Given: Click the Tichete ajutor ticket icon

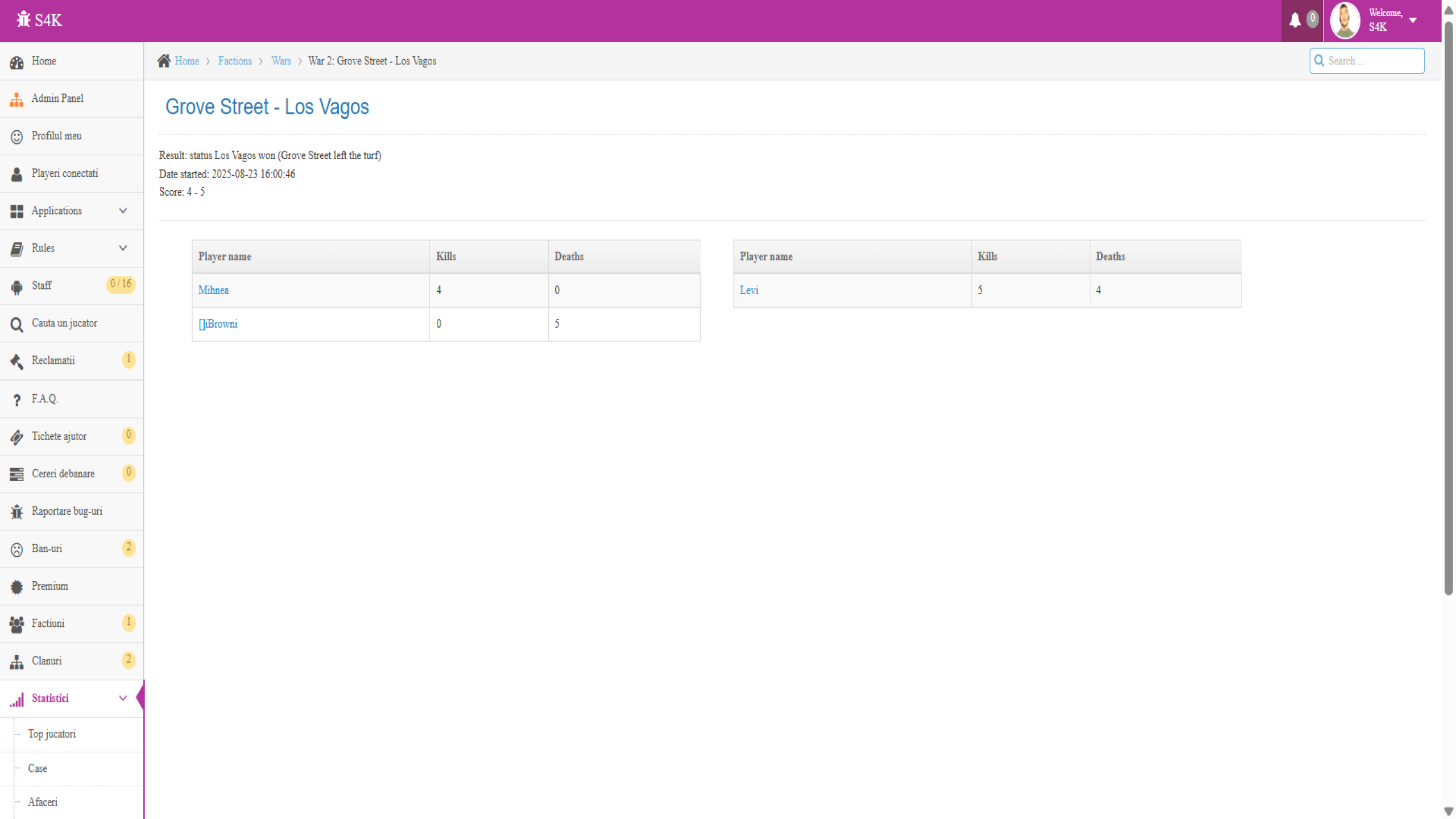Looking at the screenshot, I should (x=16, y=437).
